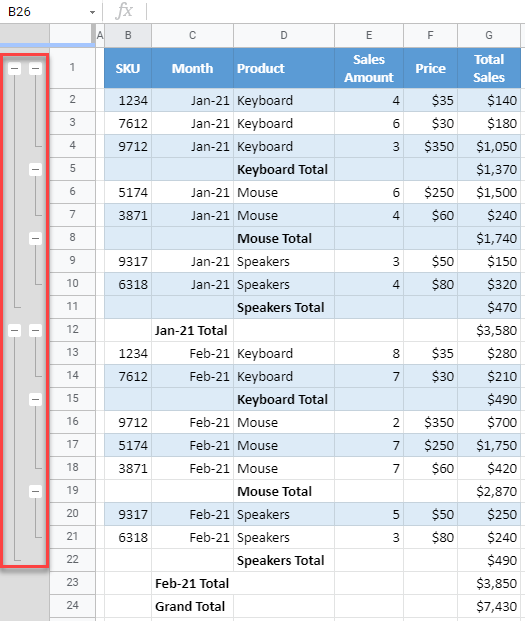Viewport: 525px width, 621px height.
Task: Collapse the Jan-21 month group spanning rows 2-11
Action: pyautogui.click(x=15, y=69)
